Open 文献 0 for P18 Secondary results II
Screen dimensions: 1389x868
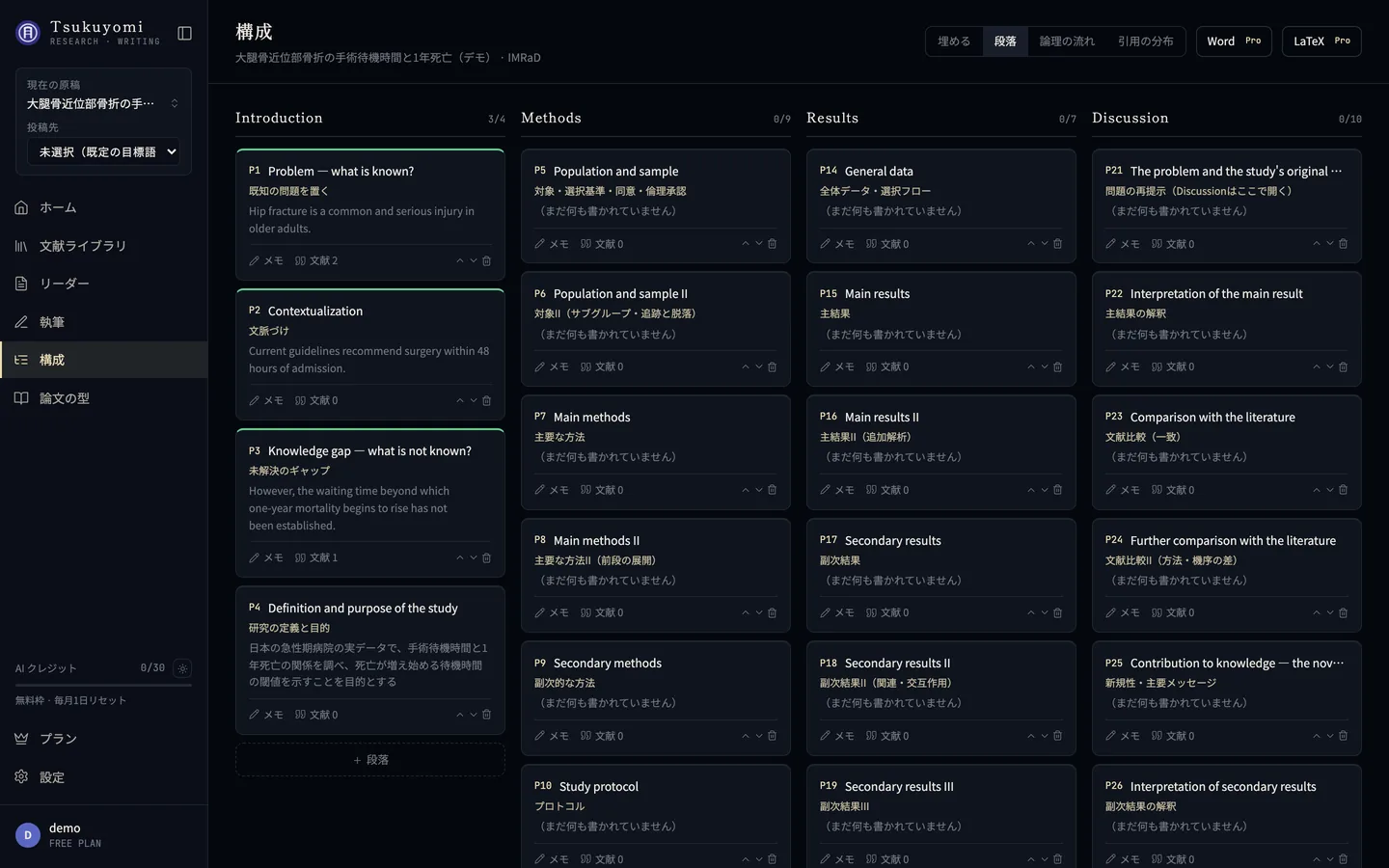pos(887,736)
